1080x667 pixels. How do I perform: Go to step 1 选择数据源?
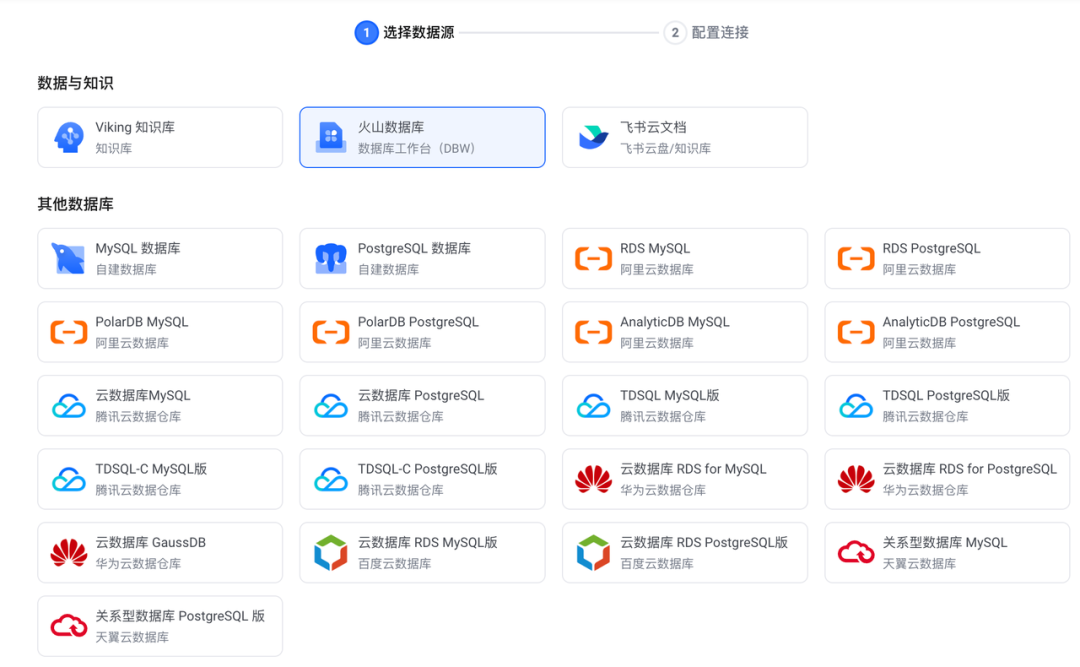coord(404,32)
